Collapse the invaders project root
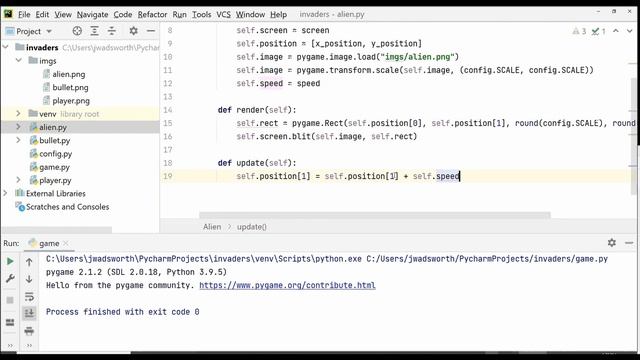The height and width of the screenshot is (360, 640). click(x=6, y=47)
